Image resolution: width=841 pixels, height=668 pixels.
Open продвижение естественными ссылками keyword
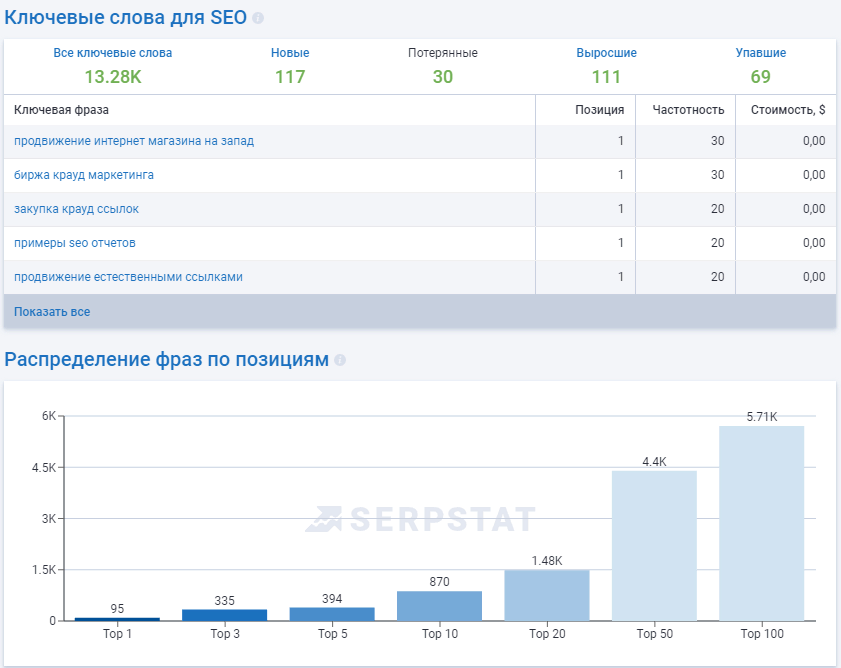128,277
